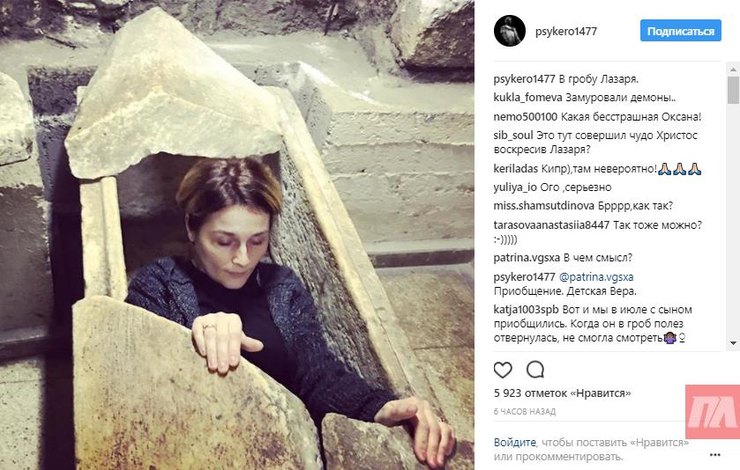Like the post with heart icon

click(x=503, y=370)
